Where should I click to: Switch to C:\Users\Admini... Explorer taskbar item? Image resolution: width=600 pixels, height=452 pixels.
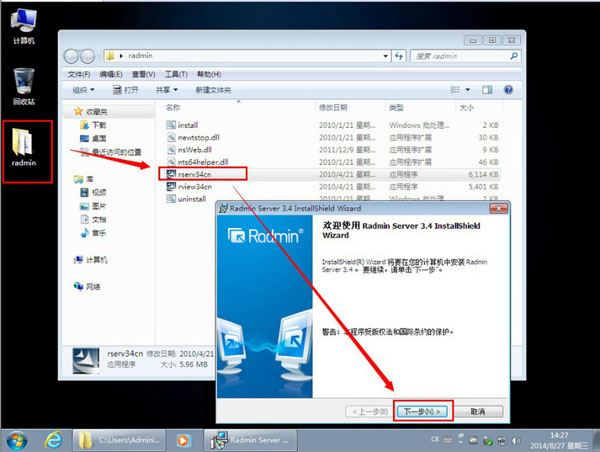coord(119,441)
